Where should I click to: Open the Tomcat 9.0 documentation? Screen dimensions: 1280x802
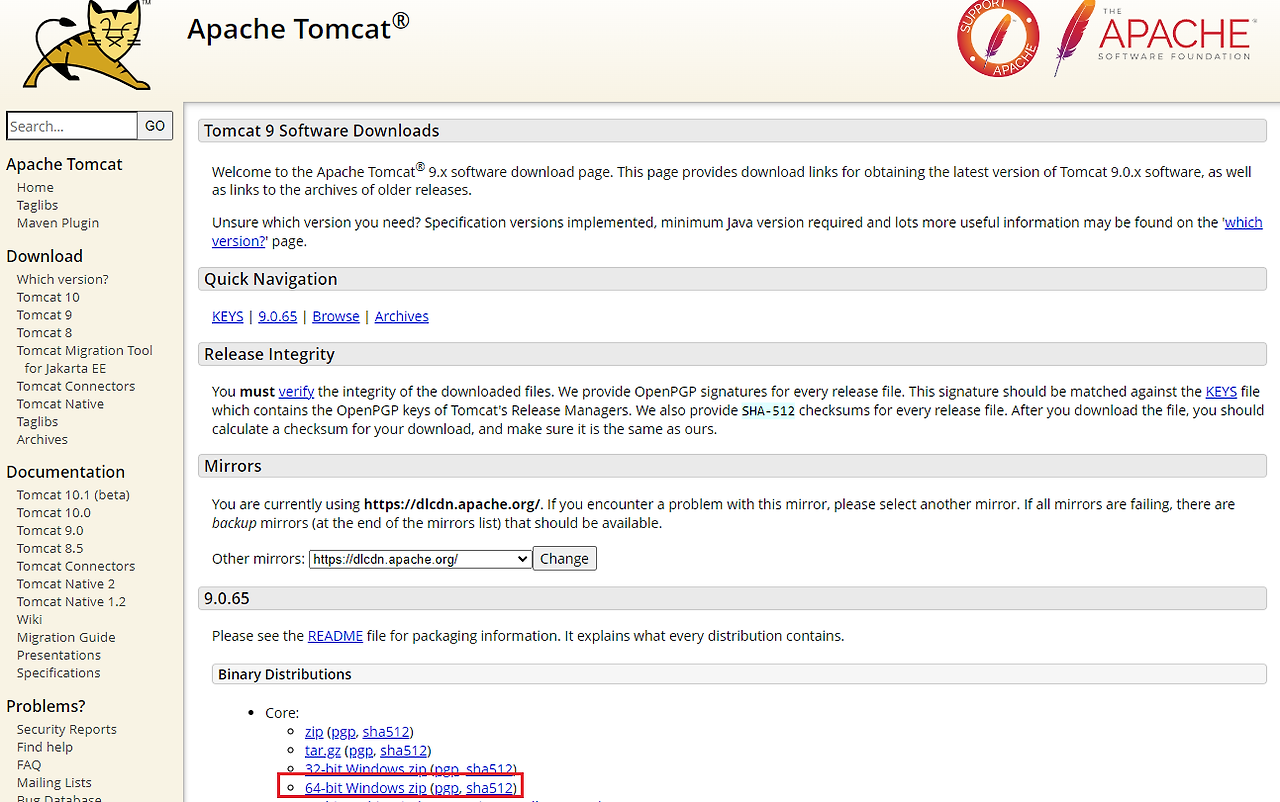tap(49, 529)
